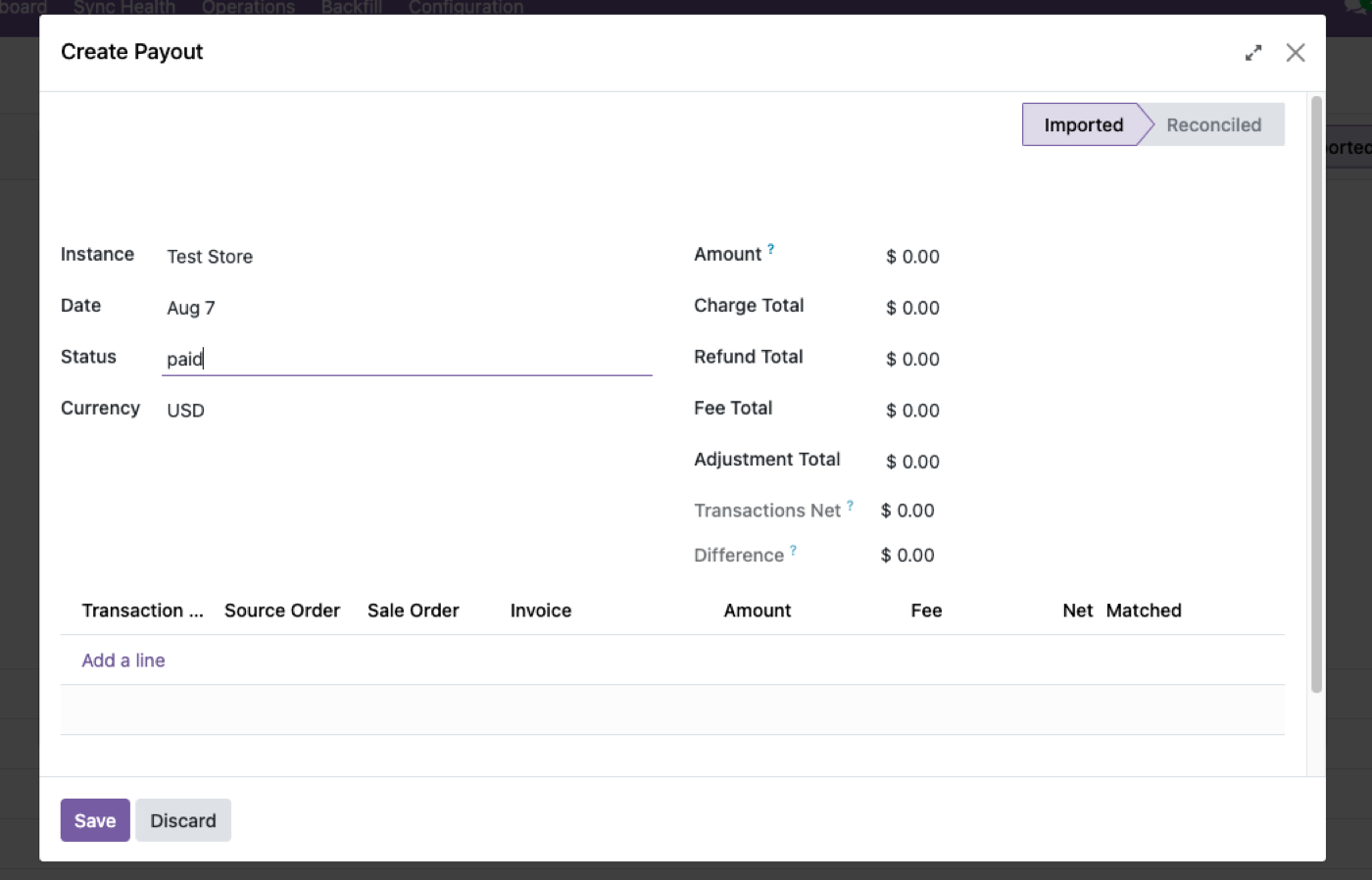This screenshot has width=1372, height=880.
Task: Open the Operations menu behind dialog
Action: 248,7
